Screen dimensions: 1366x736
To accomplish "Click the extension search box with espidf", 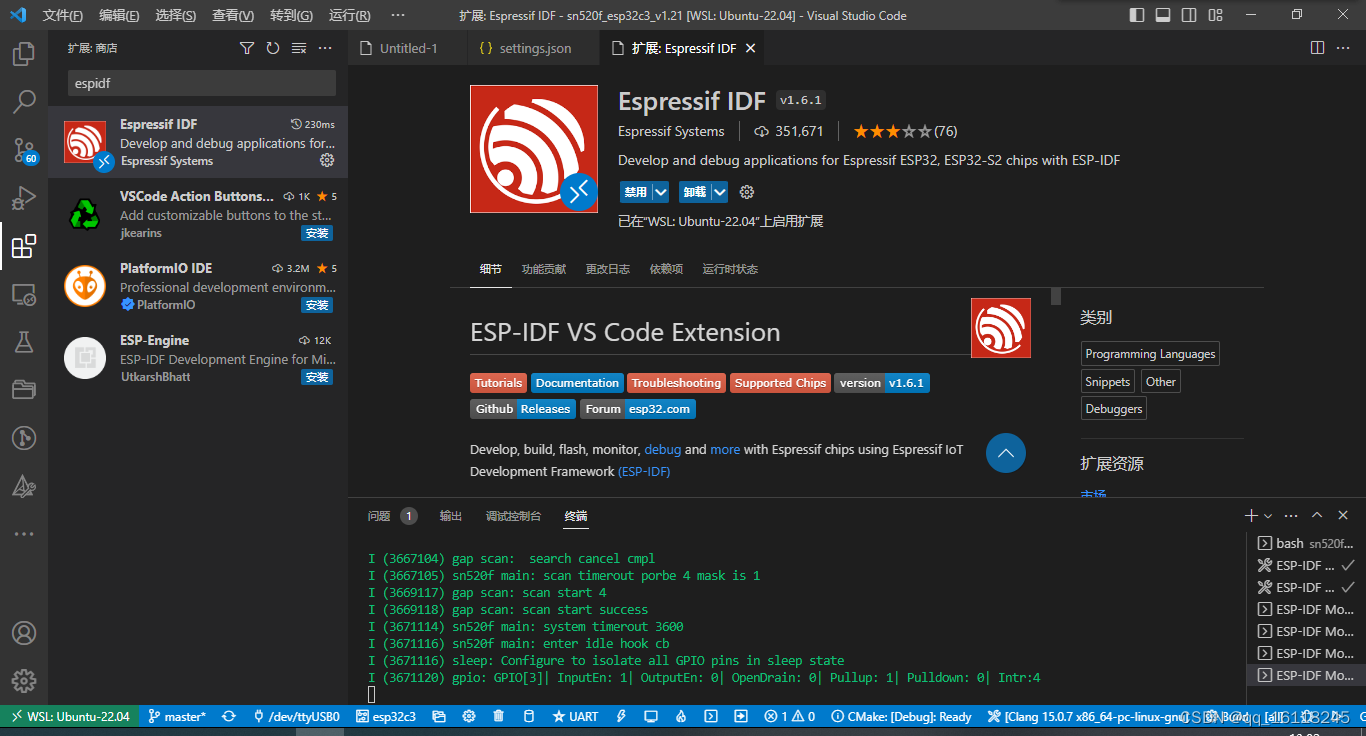I will (x=201, y=83).
